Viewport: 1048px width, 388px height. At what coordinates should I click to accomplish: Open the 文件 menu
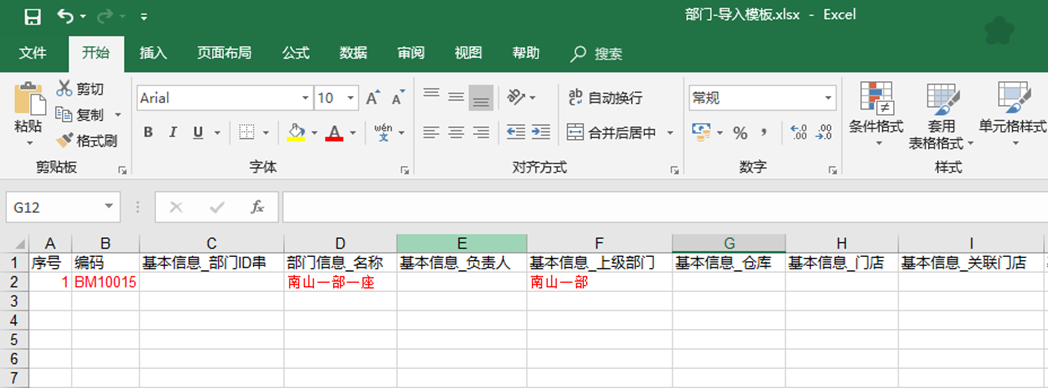pos(32,53)
